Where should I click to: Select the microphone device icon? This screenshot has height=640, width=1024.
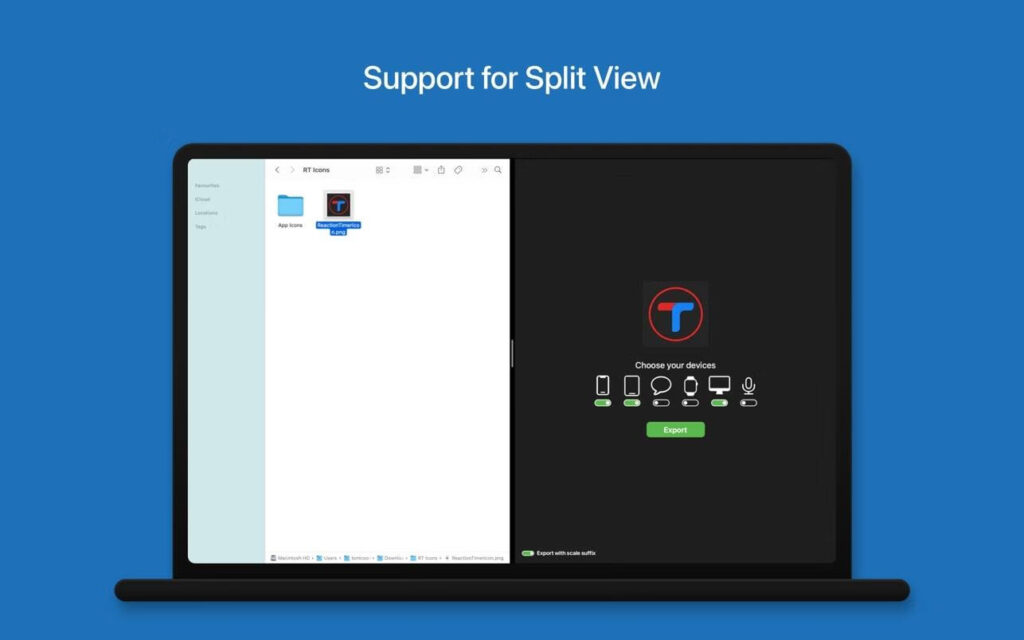coord(748,385)
